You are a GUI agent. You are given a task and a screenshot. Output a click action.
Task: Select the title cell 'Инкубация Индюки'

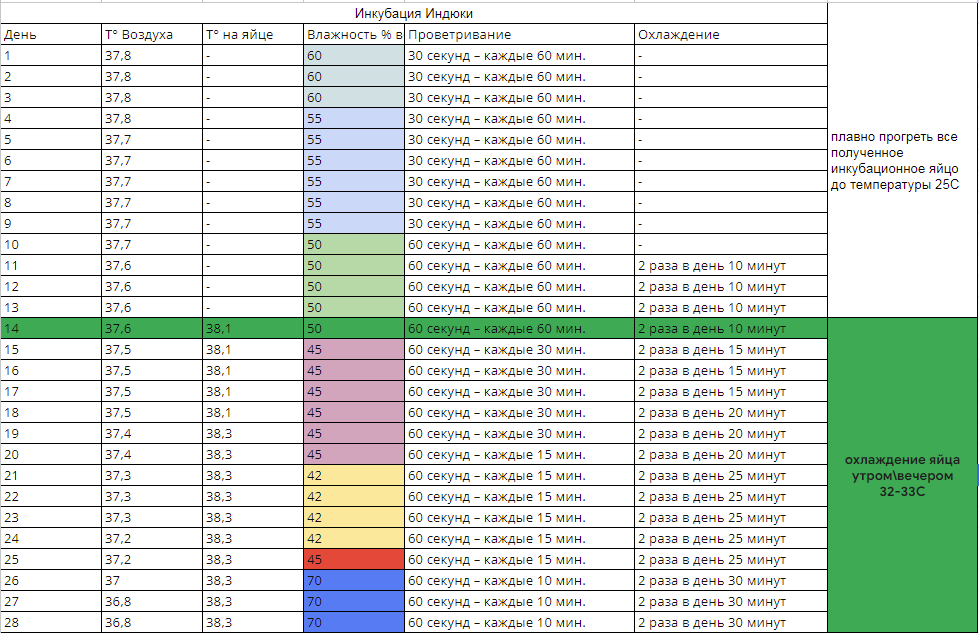414,13
